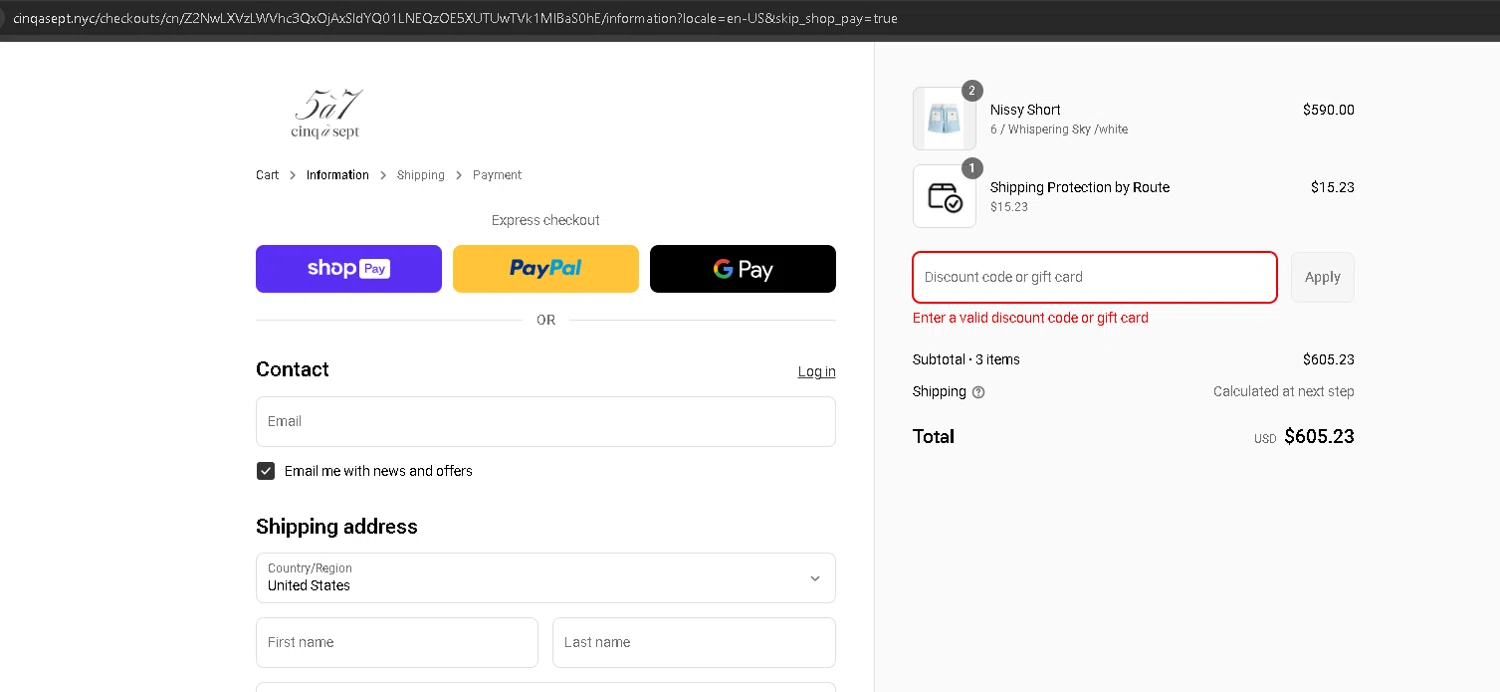The image size is (1500, 692).
Task: Click the cinq à sept logo
Action: (x=326, y=114)
